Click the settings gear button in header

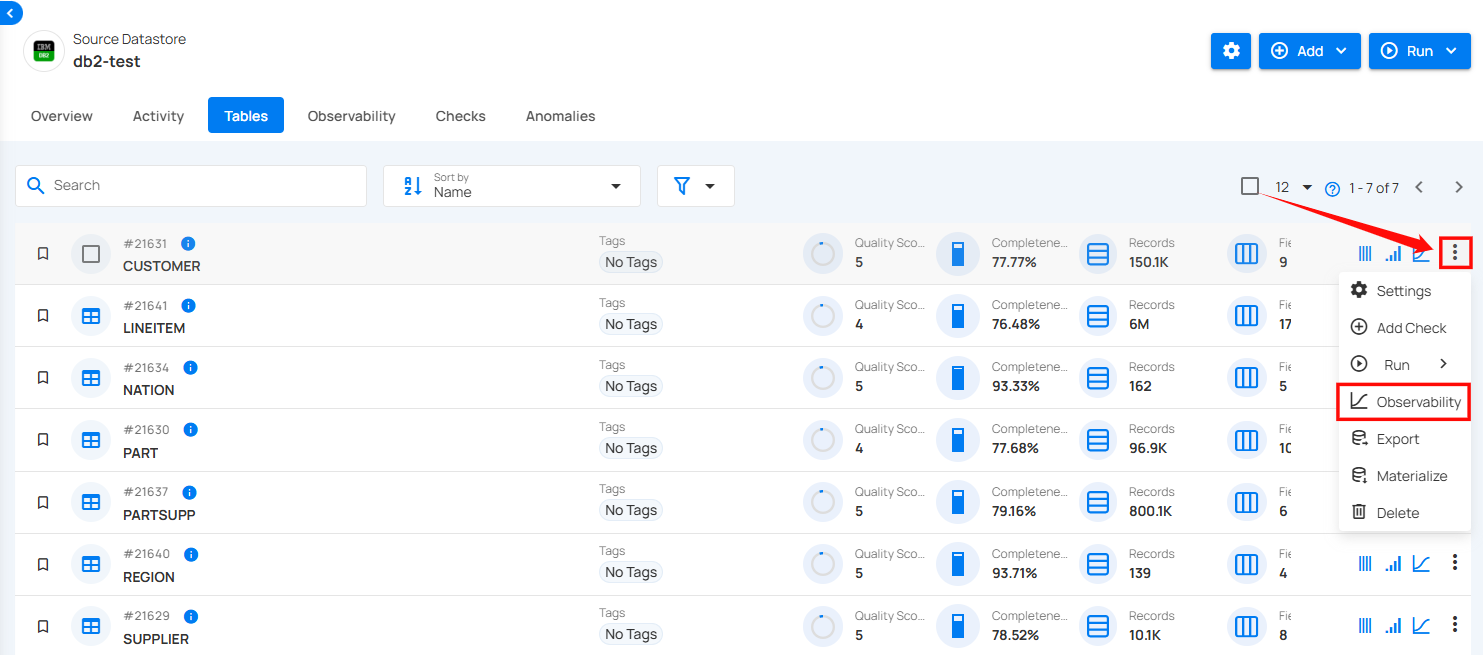coord(1230,51)
